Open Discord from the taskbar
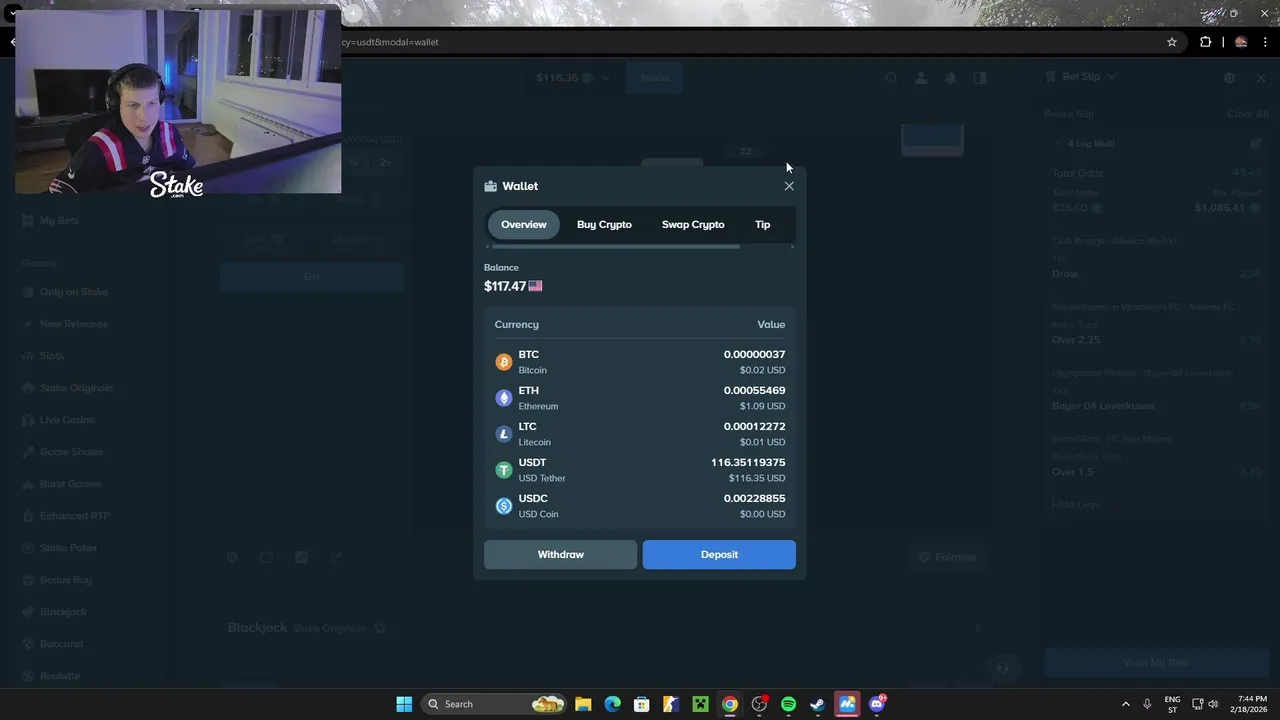Viewport: 1280px width, 720px height. (877, 704)
